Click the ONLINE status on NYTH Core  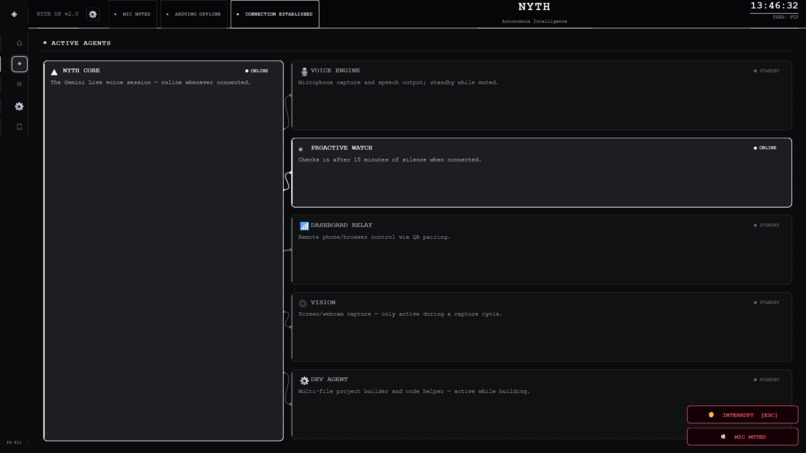point(257,71)
